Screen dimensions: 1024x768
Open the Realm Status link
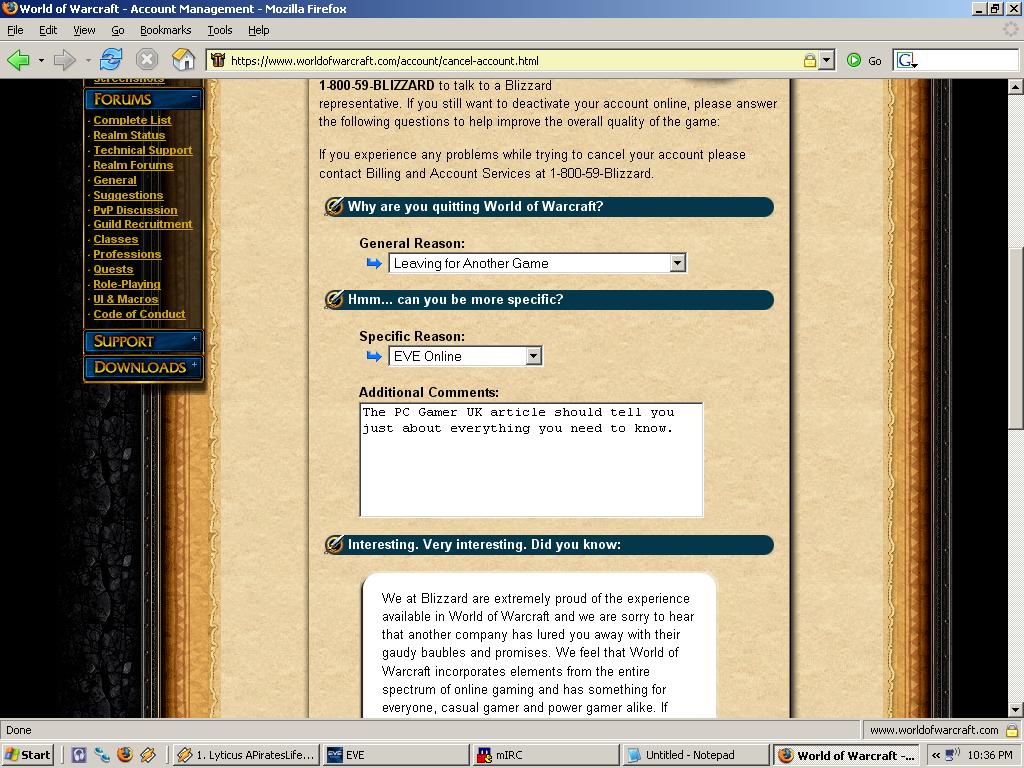pos(129,135)
